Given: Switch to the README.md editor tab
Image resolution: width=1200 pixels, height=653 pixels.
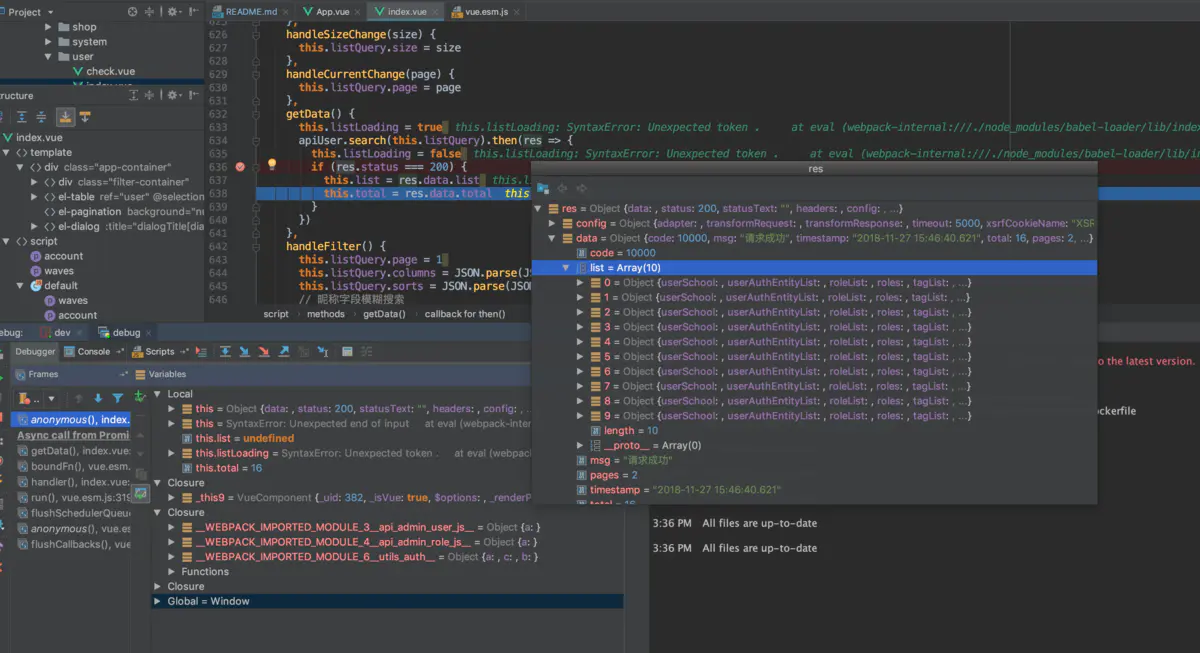Looking at the screenshot, I should click(x=250, y=12).
